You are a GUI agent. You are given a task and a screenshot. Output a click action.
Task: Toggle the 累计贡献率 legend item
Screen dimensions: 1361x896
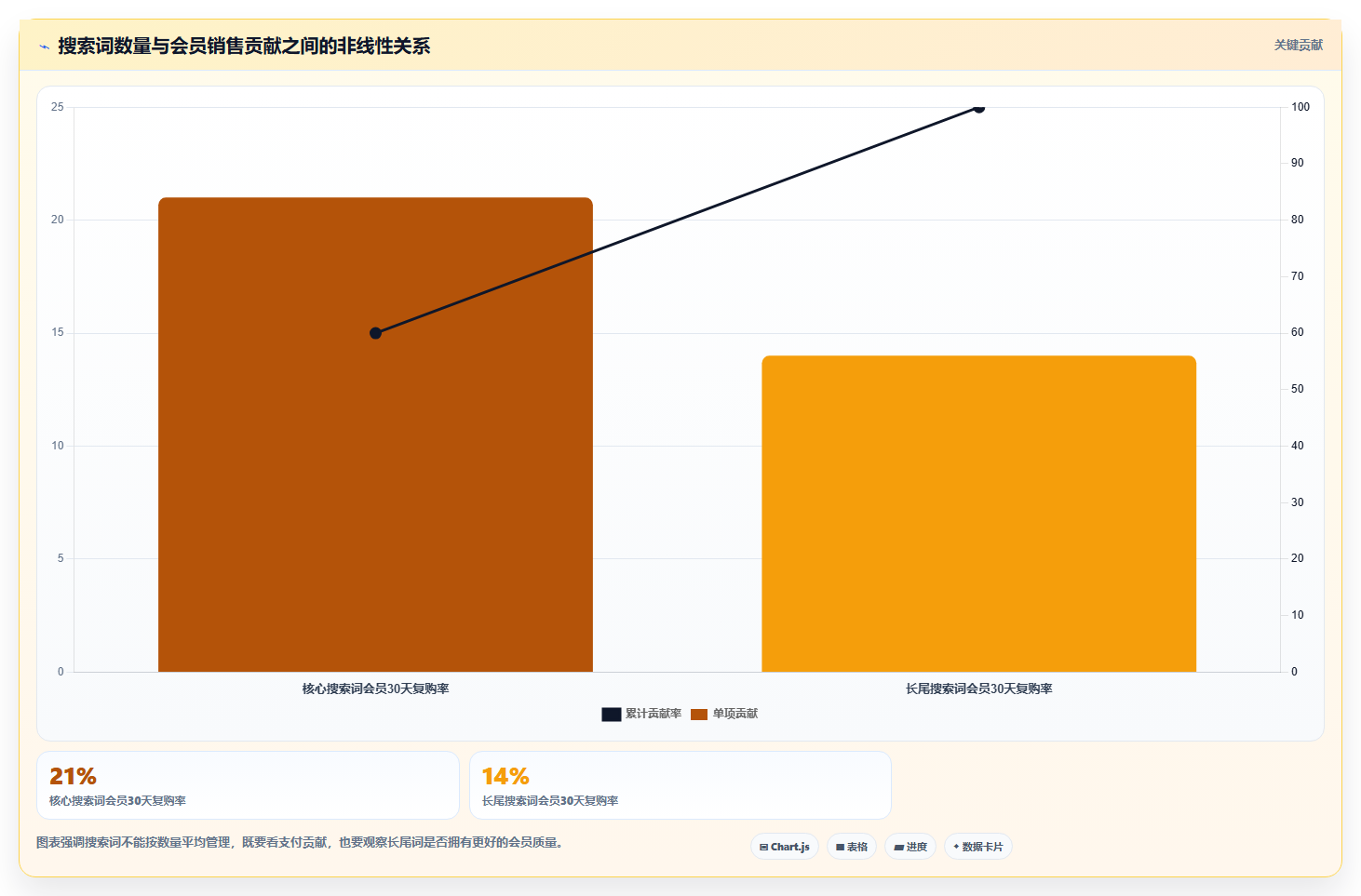point(641,714)
